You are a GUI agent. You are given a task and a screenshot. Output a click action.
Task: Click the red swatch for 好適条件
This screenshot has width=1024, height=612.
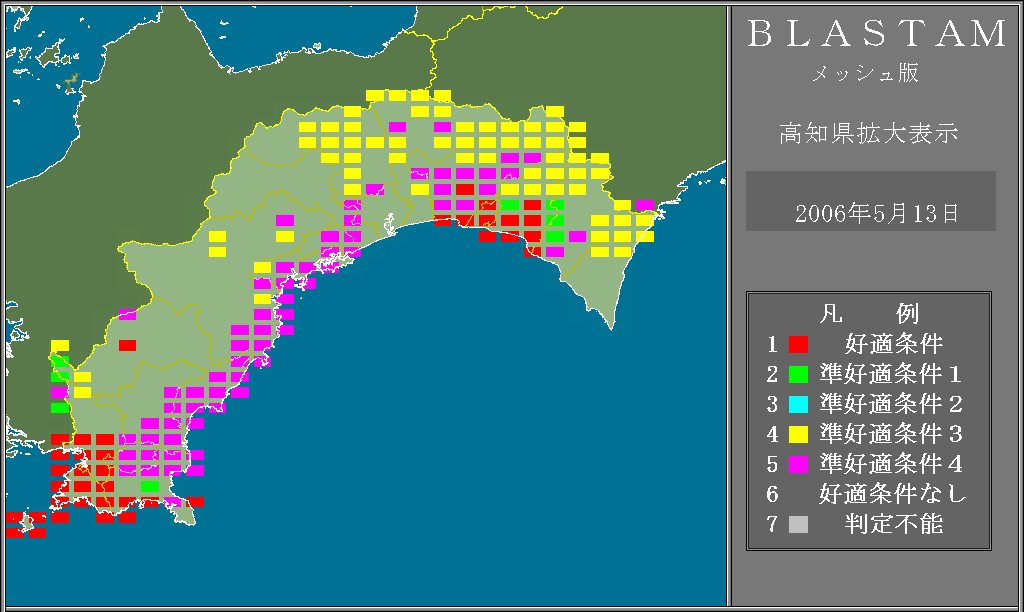tap(798, 344)
